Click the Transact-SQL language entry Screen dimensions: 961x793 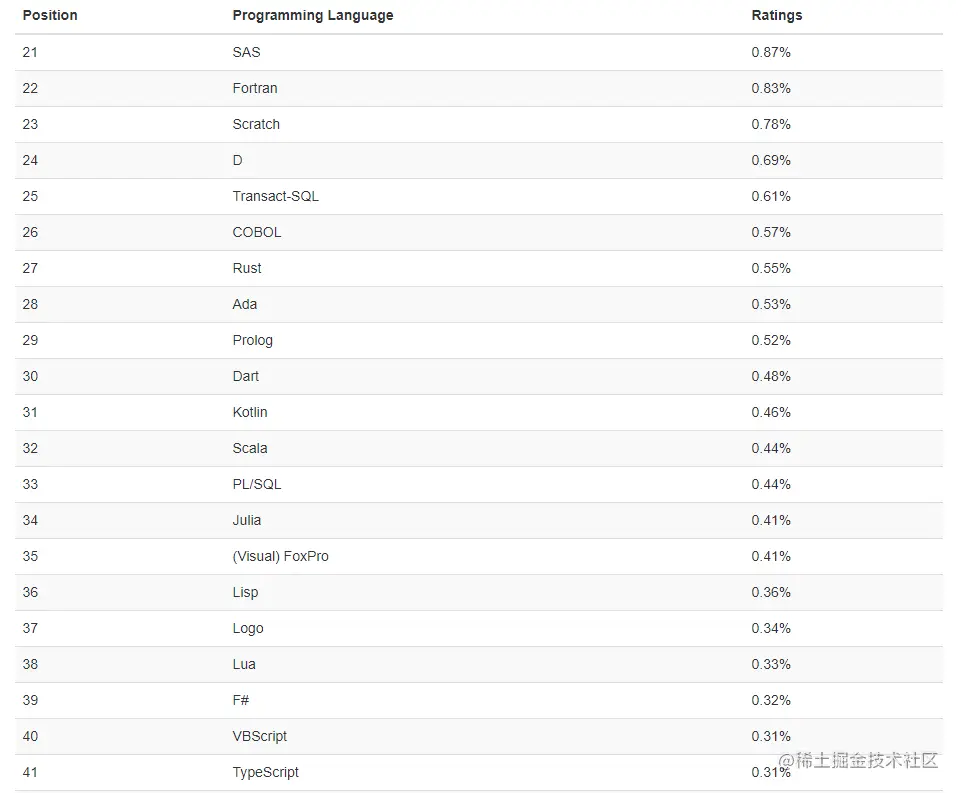(276, 196)
